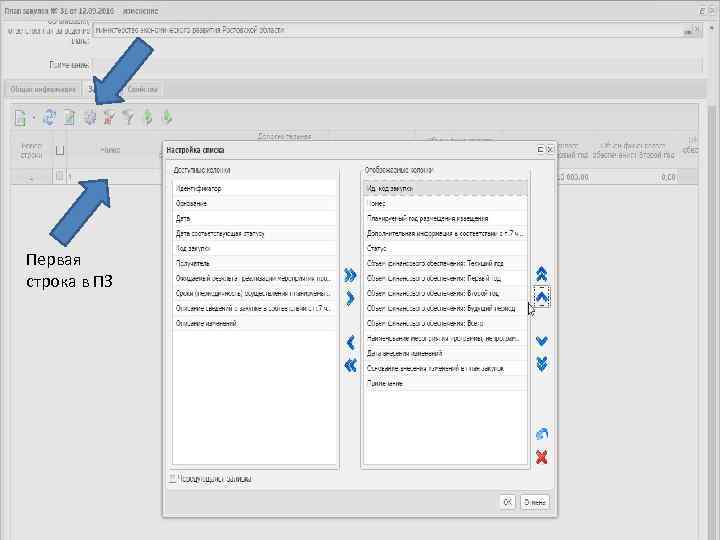This screenshot has width=720, height=540.
Task: Move selected column up one position
Action: pyautogui.click(x=542, y=296)
